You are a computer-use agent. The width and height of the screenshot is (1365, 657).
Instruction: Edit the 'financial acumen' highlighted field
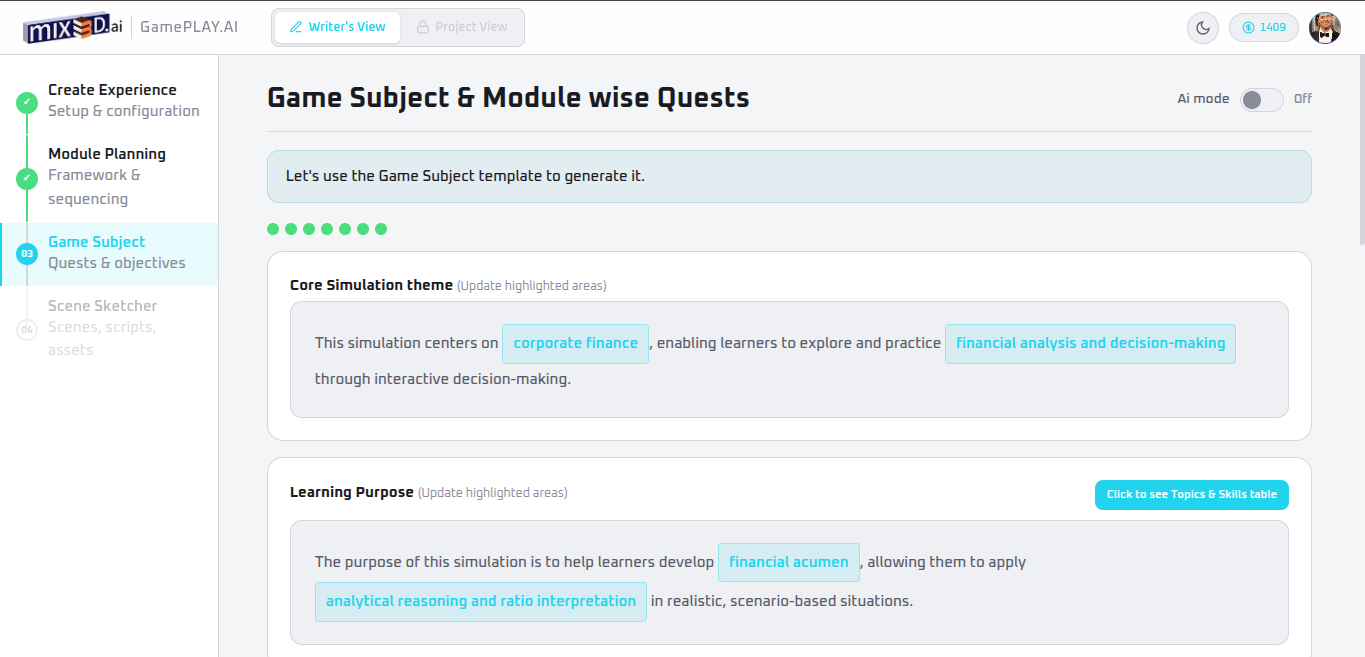click(x=788, y=562)
